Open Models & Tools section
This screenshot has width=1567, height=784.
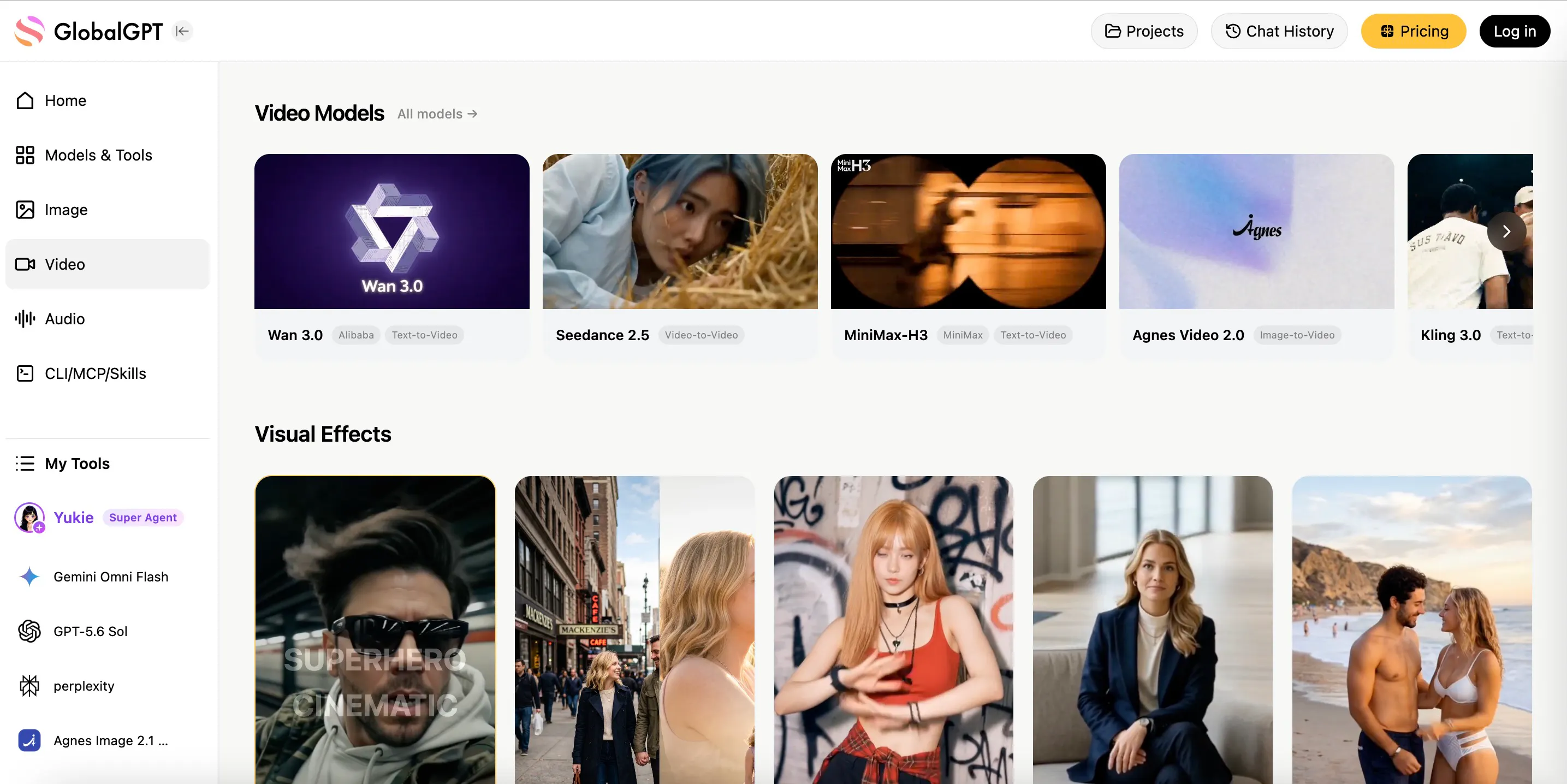coord(107,155)
